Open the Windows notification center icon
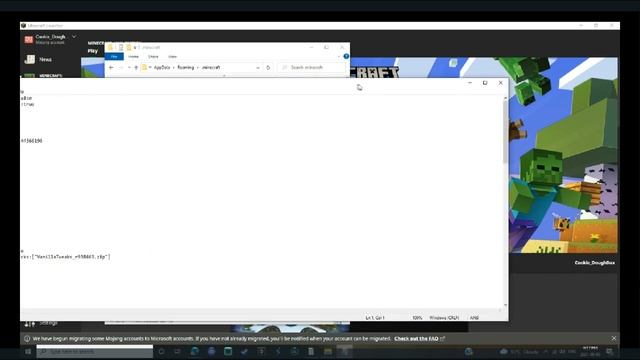 [610, 351]
